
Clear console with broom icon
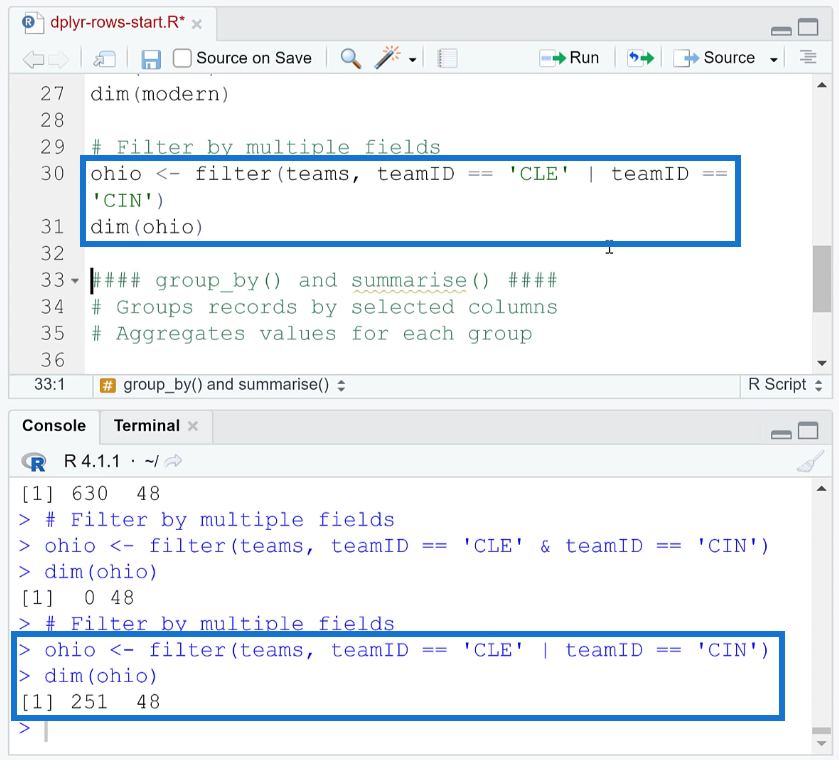point(810,461)
